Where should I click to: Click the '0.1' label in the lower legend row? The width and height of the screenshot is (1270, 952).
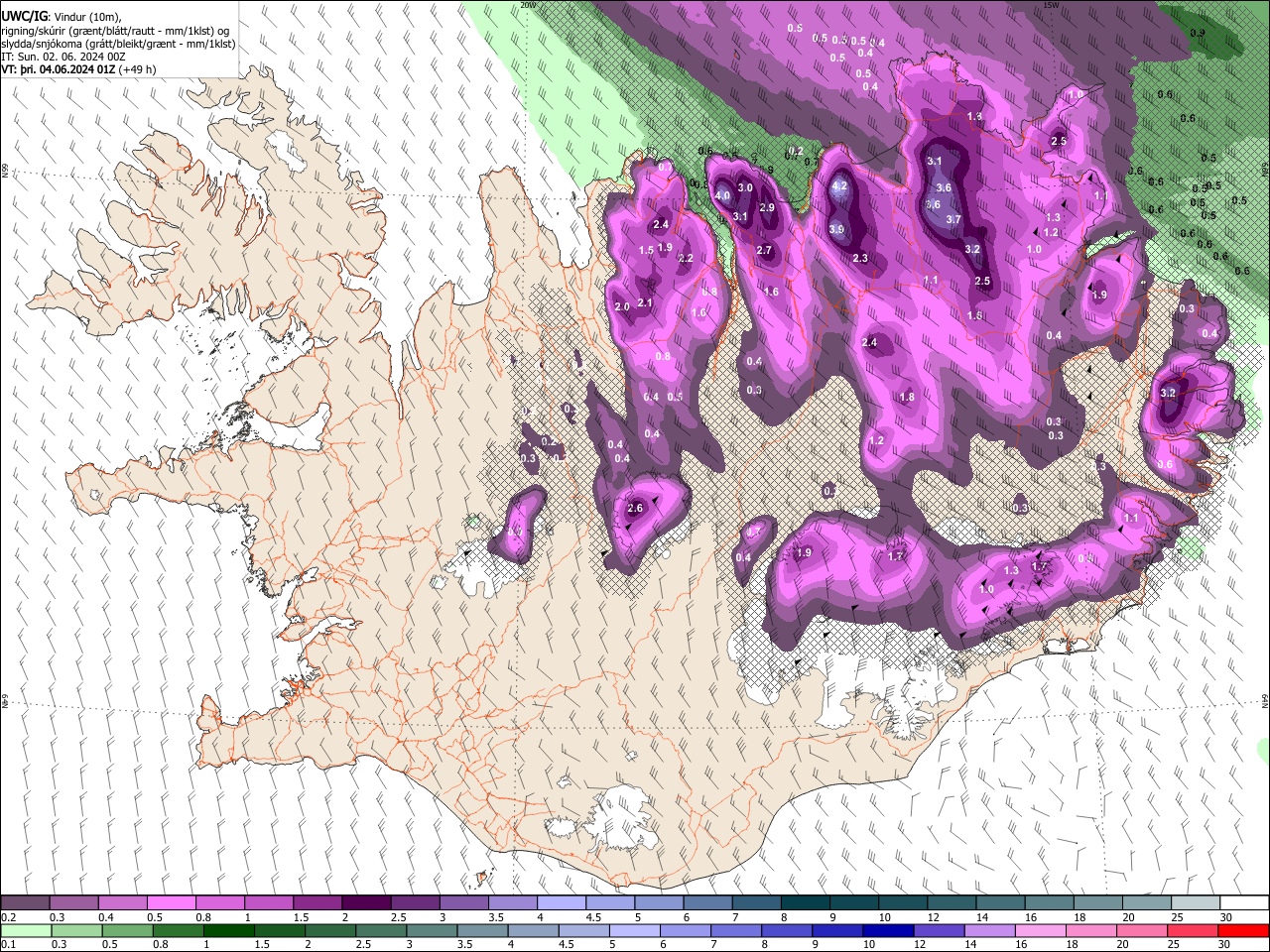(x=8, y=945)
